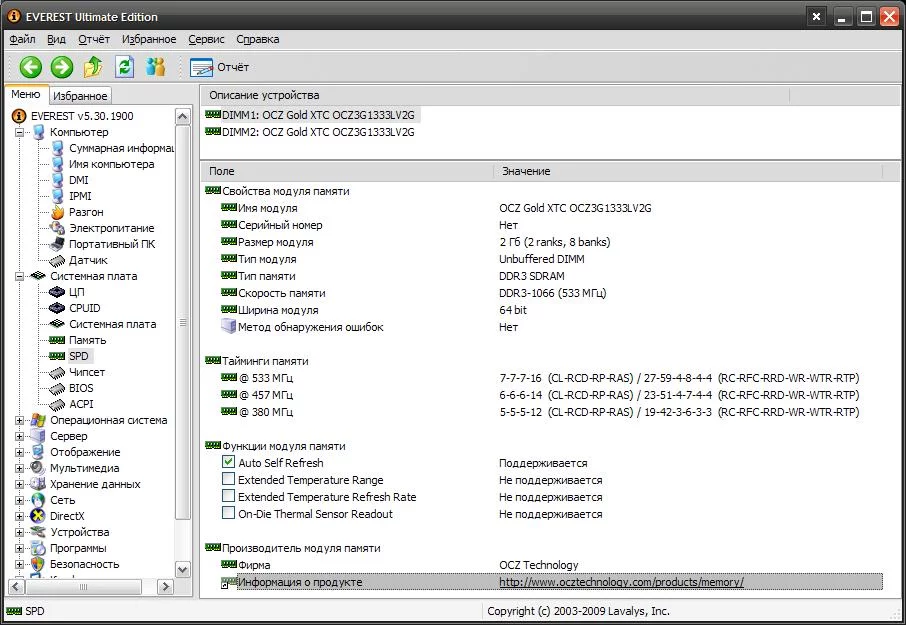Open the Отчёт report toolbar button
This screenshot has height=625, width=906.
pos(220,67)
